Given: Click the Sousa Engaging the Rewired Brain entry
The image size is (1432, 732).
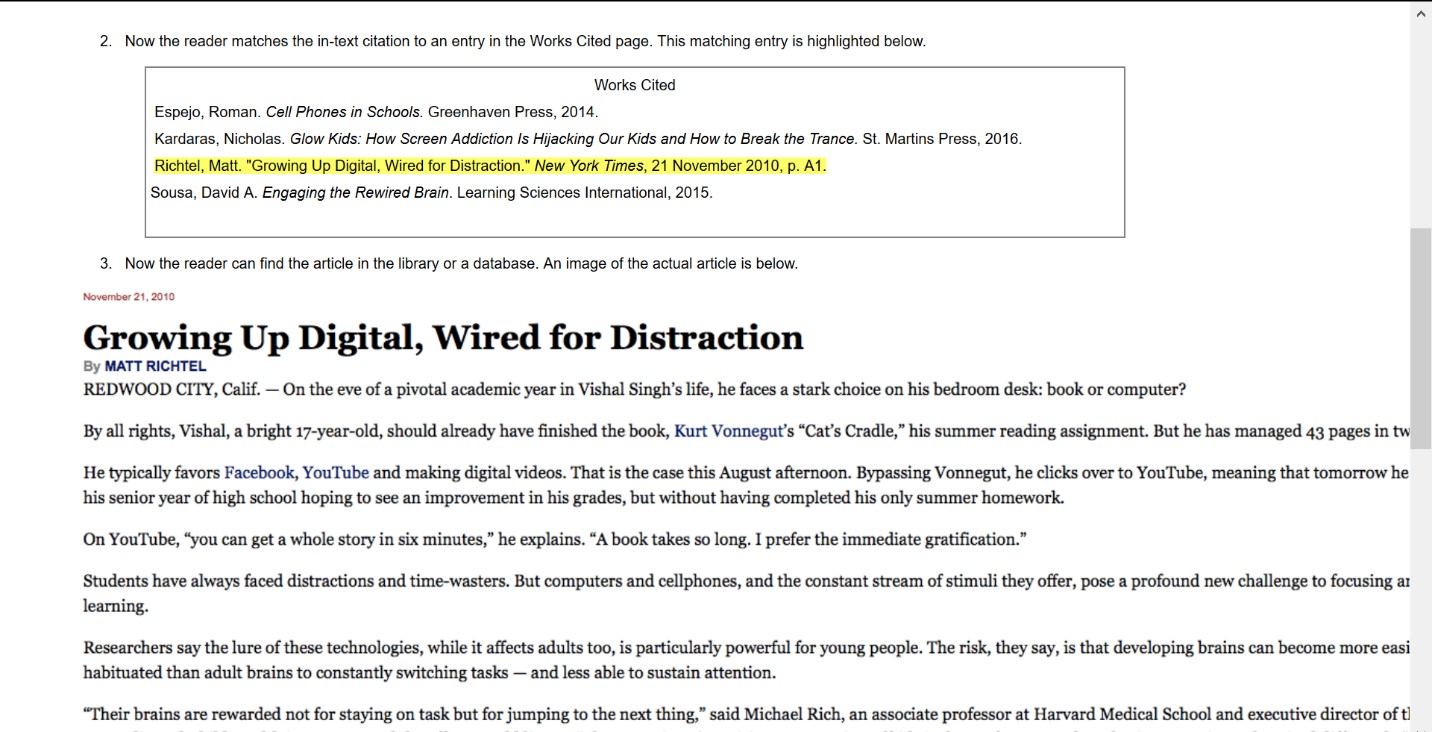Looking at the screenshot, I should tap(431, 193).
